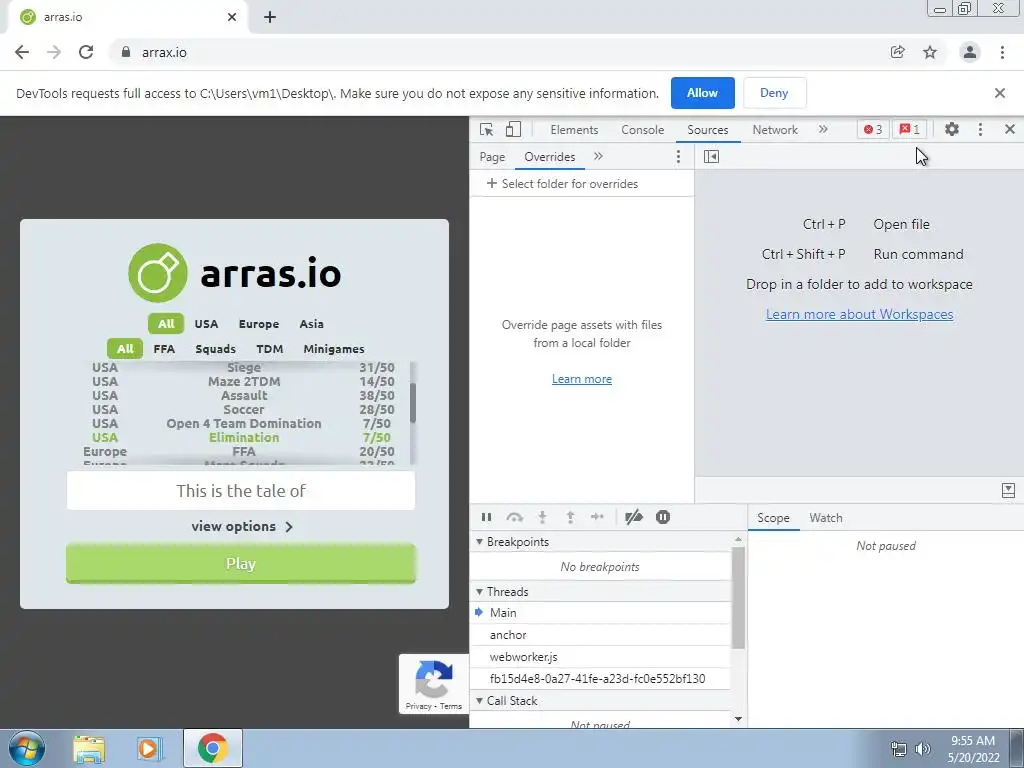Select the Sources tab

[707, 129]
